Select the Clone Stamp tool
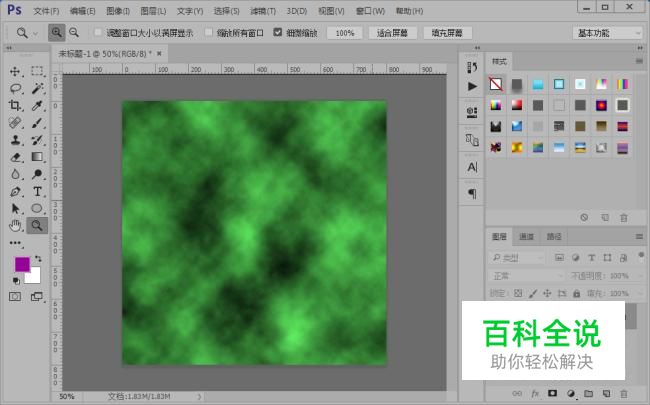Image resolution: width=650 pixels, height=405 pixels. pos(15,140)
